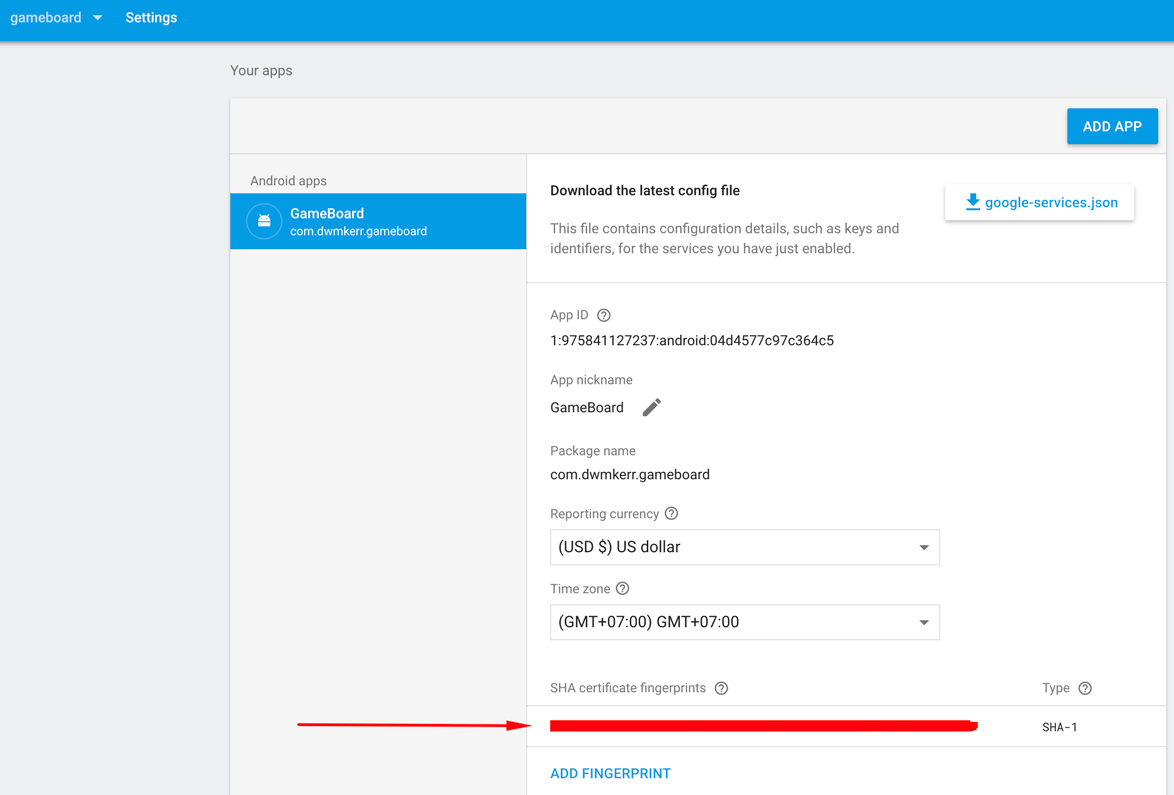Click the App ID value 1:975841127237:android:04d4577c97c364c5

692,341
